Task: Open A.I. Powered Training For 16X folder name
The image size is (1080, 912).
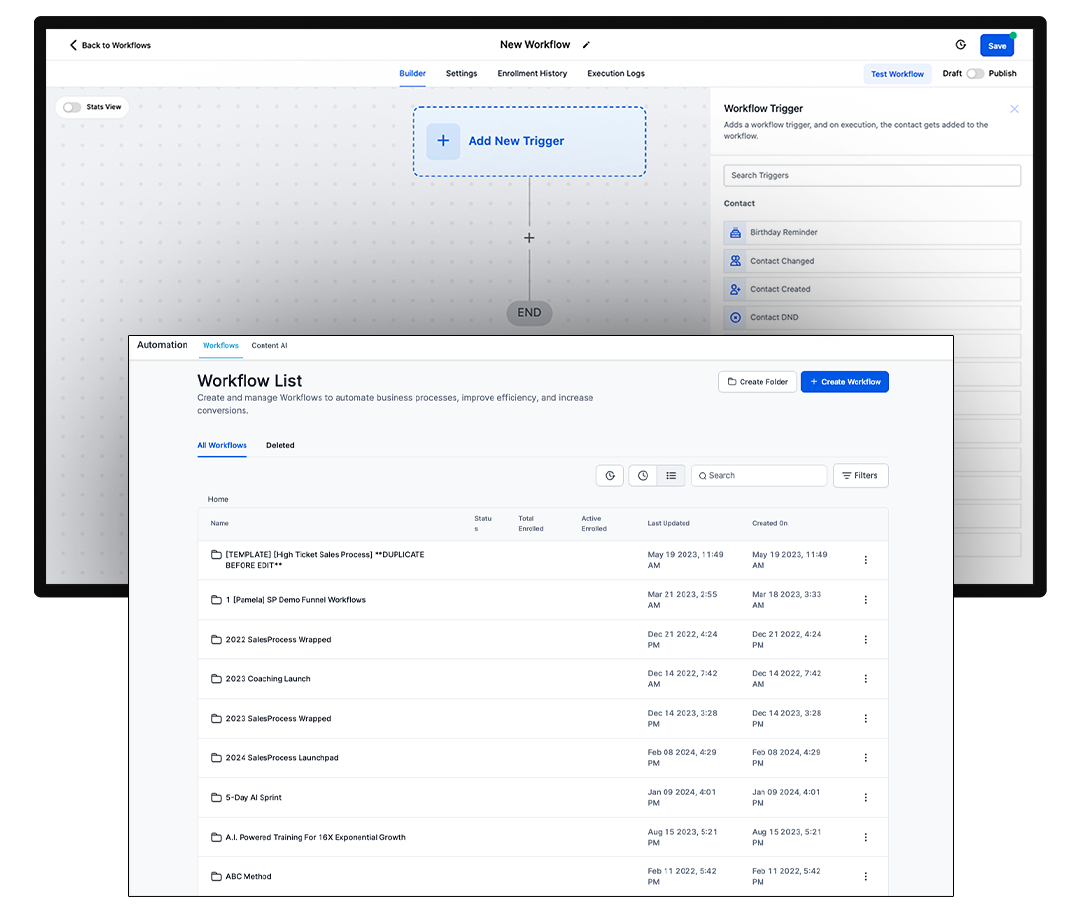Action: click(315, 838)
